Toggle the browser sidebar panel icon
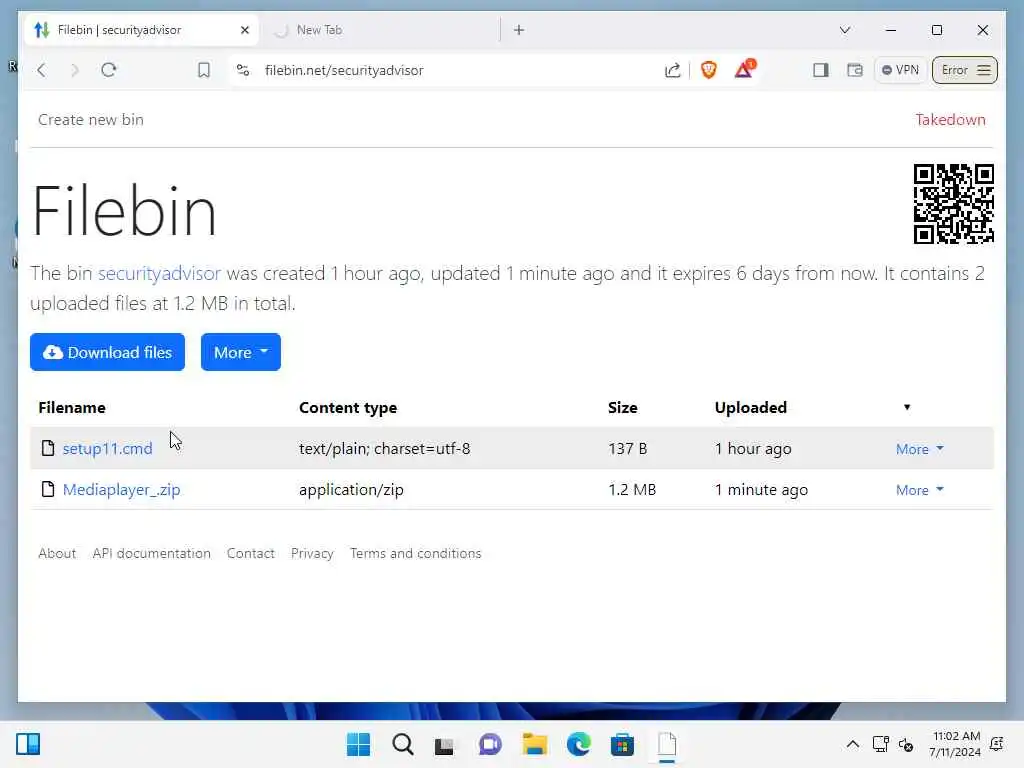 tap(821, 70)
